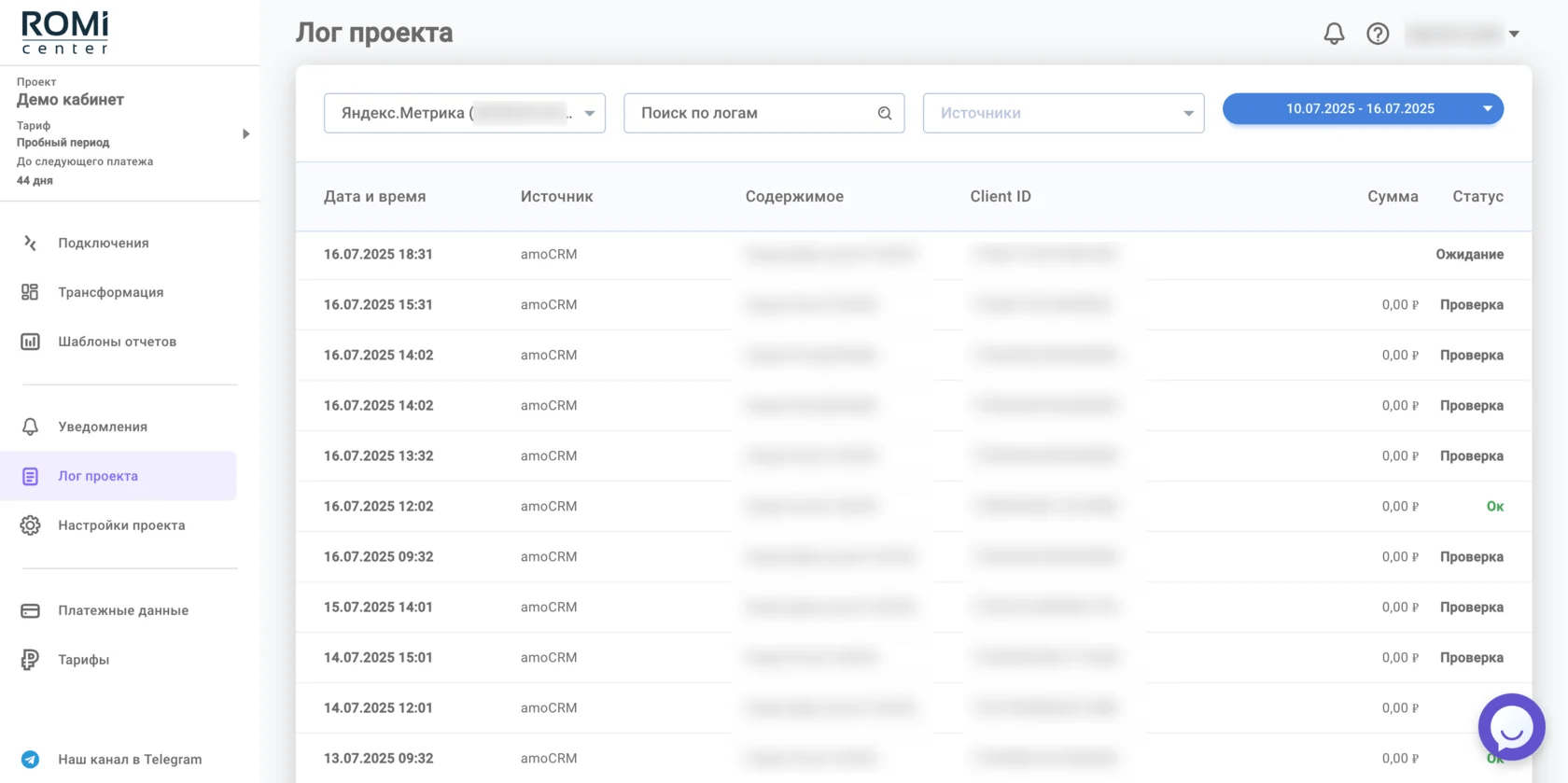The height and width of the screenshot is (783, 1568).
Task: Expand the user account menu arrow
Action: coord(1514,34)
